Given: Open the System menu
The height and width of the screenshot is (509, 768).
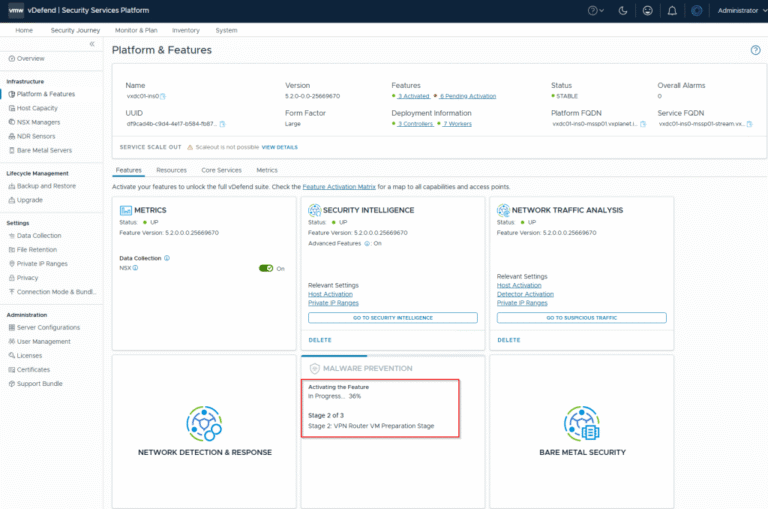Looking at the screenshot, I should [226, 30].
